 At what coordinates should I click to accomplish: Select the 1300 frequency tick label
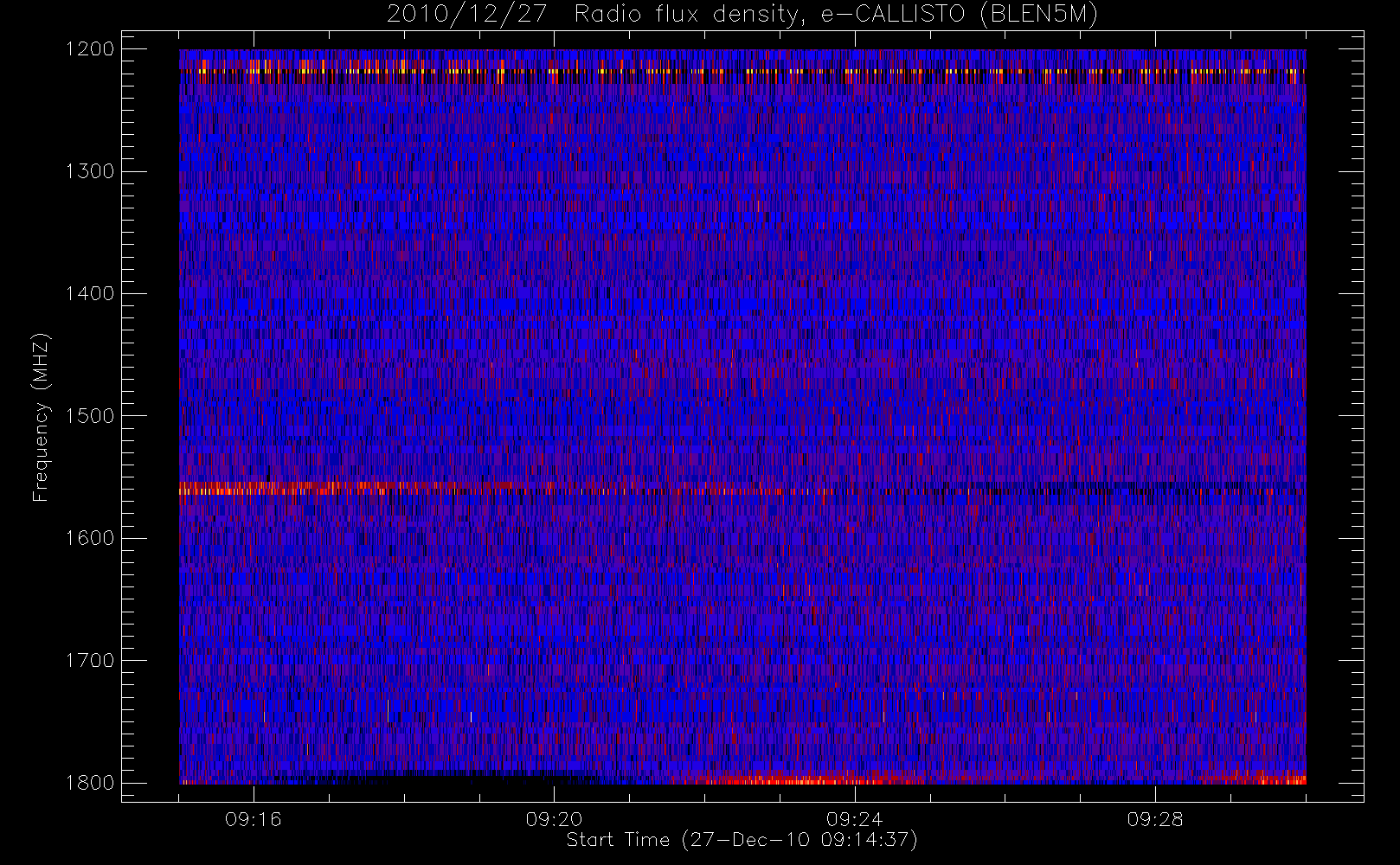pyautogui.click(x=90, y=171)
